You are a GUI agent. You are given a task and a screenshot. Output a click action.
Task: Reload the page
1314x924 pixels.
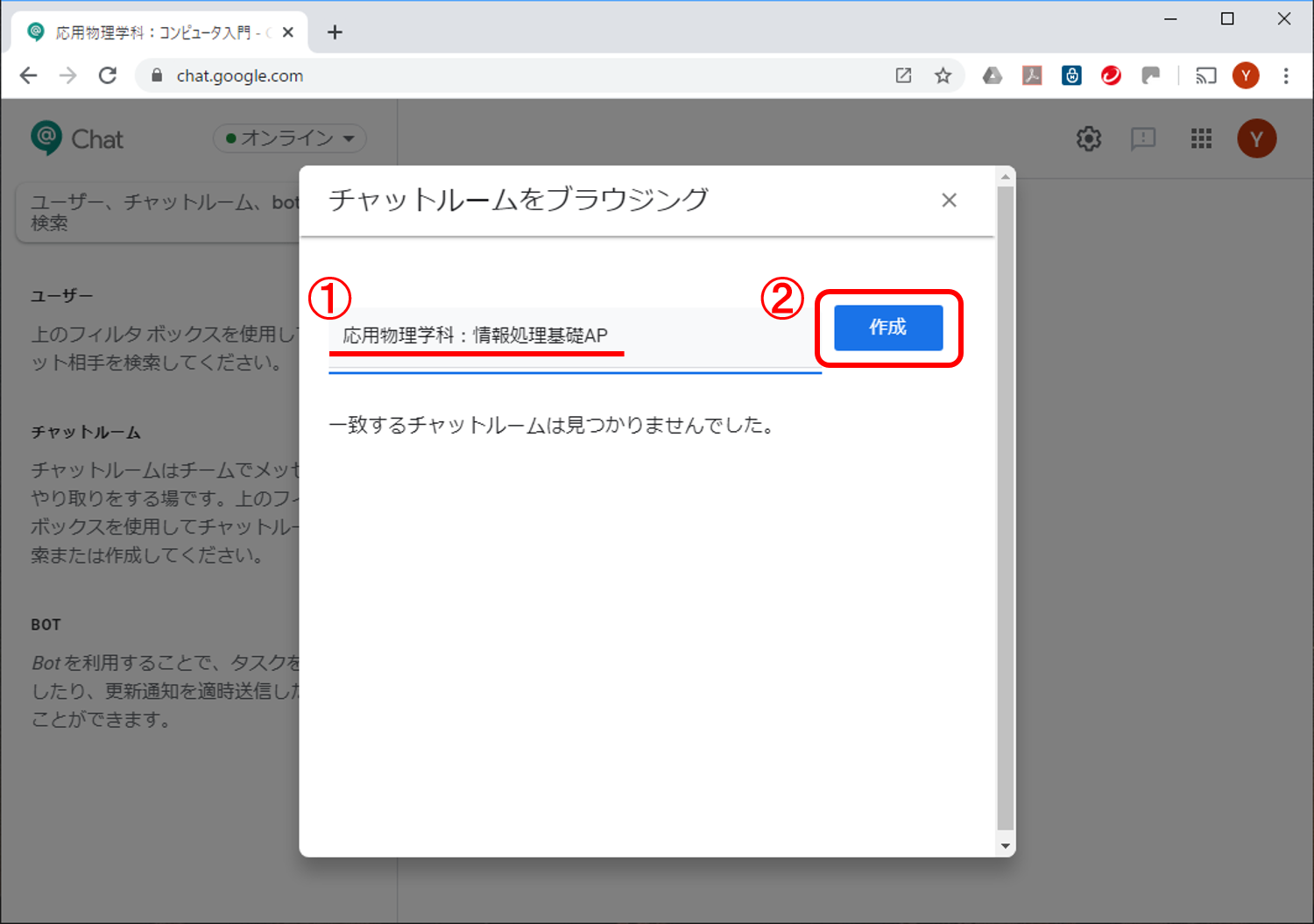pos(108,75)
